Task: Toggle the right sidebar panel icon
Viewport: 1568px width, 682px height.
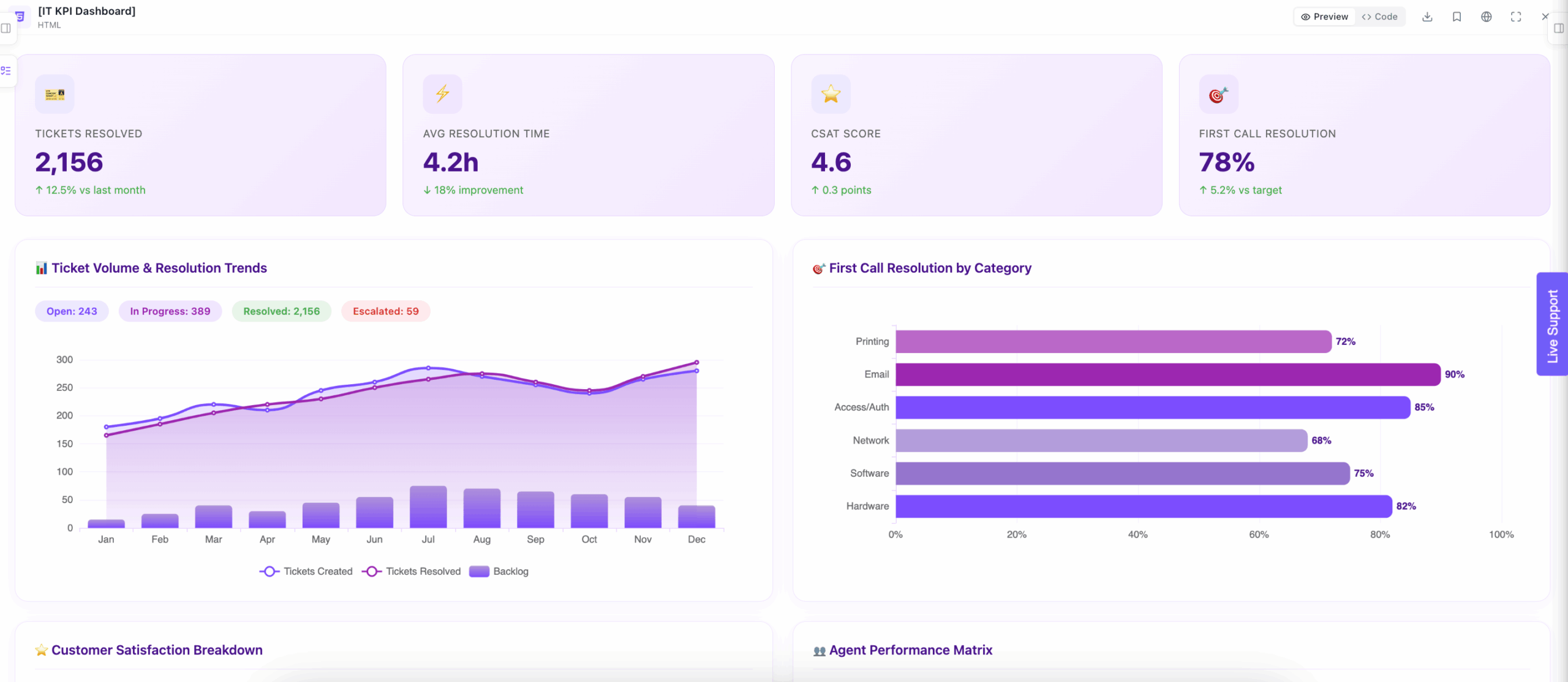Action: pos(1559,28)
